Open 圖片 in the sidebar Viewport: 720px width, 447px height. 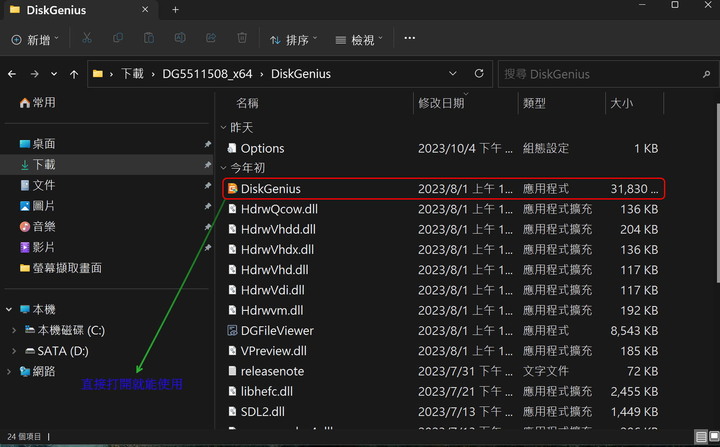point(37,206)
